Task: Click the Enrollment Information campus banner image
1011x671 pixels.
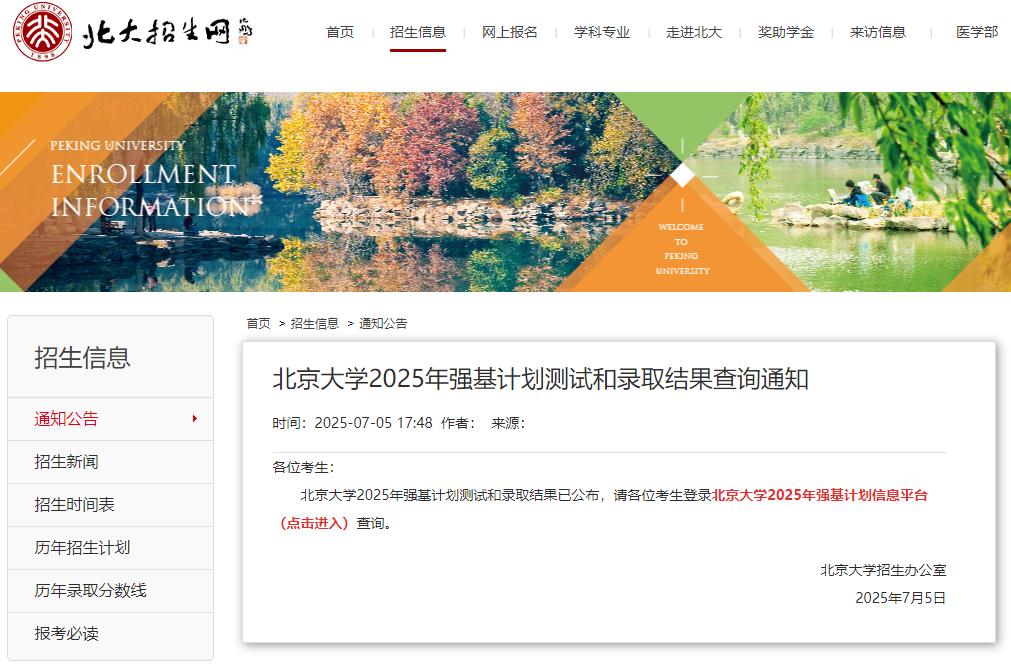Action: click(x=505, y=192)
